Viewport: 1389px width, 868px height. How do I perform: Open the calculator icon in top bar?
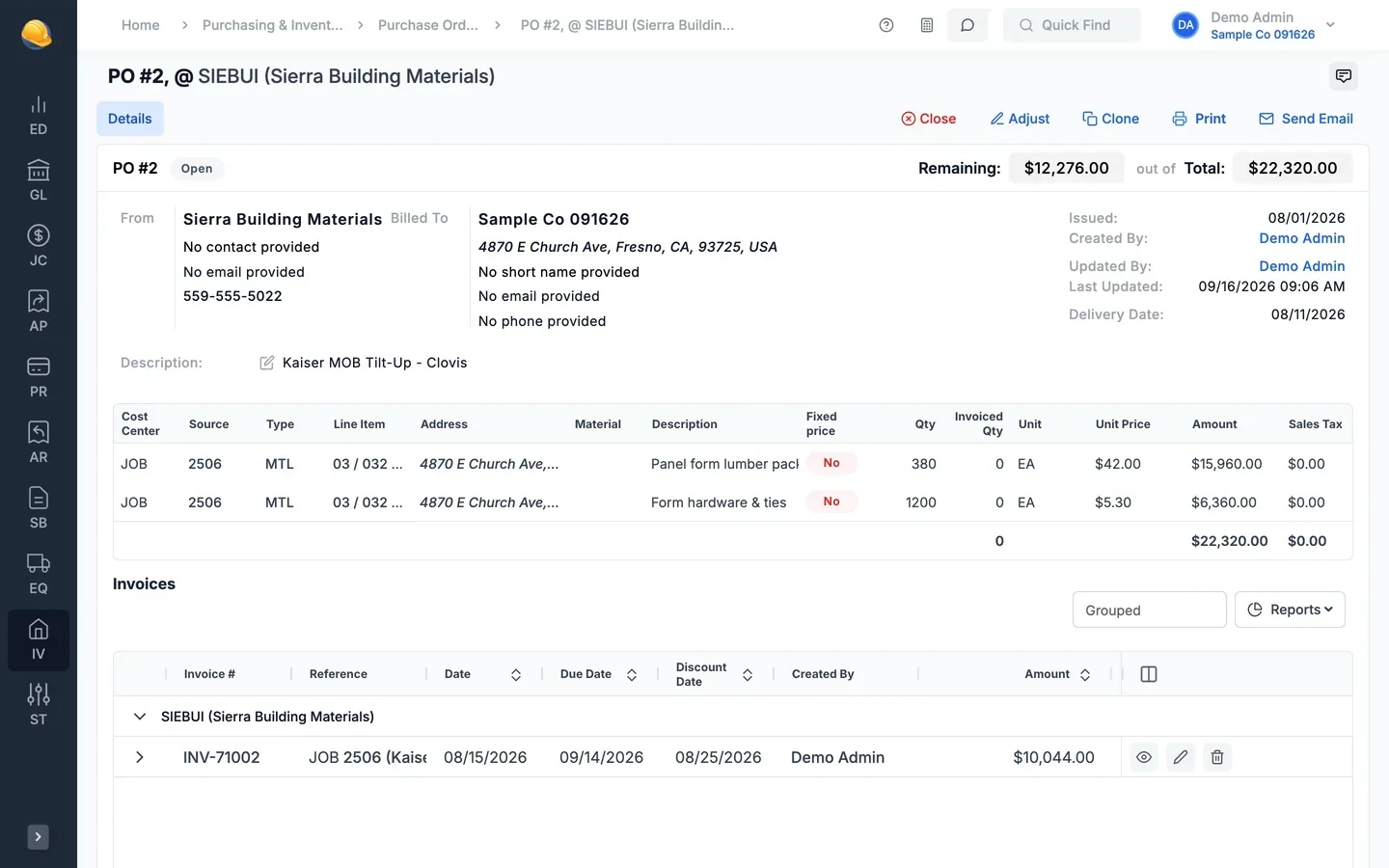927,25
